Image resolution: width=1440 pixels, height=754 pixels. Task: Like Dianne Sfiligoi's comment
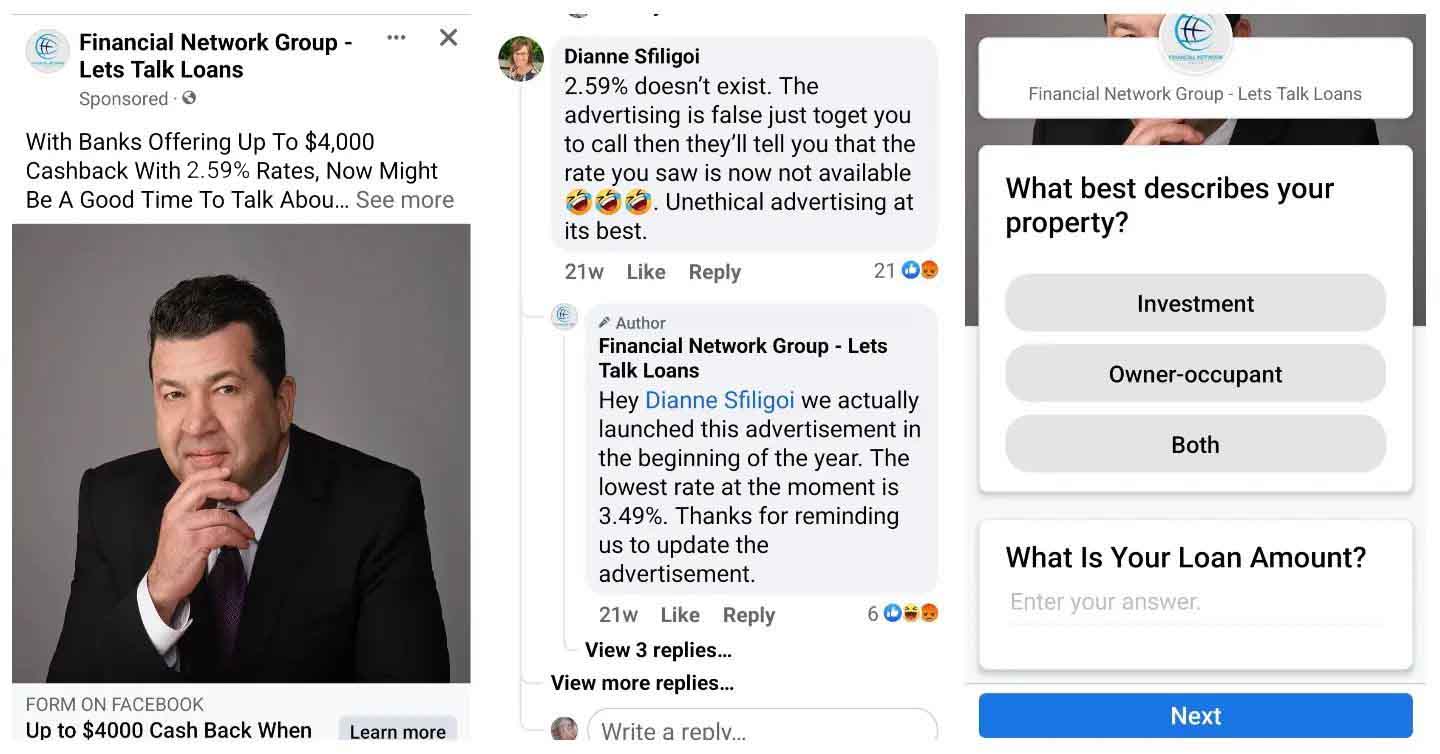[646, 272]
